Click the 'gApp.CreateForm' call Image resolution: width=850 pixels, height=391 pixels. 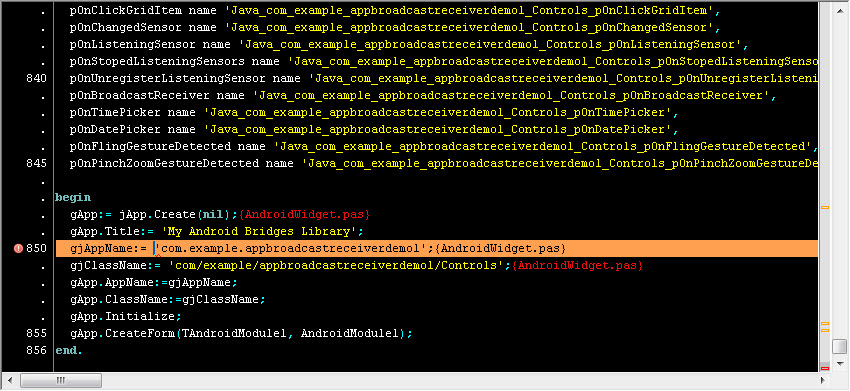coord(122,333)
